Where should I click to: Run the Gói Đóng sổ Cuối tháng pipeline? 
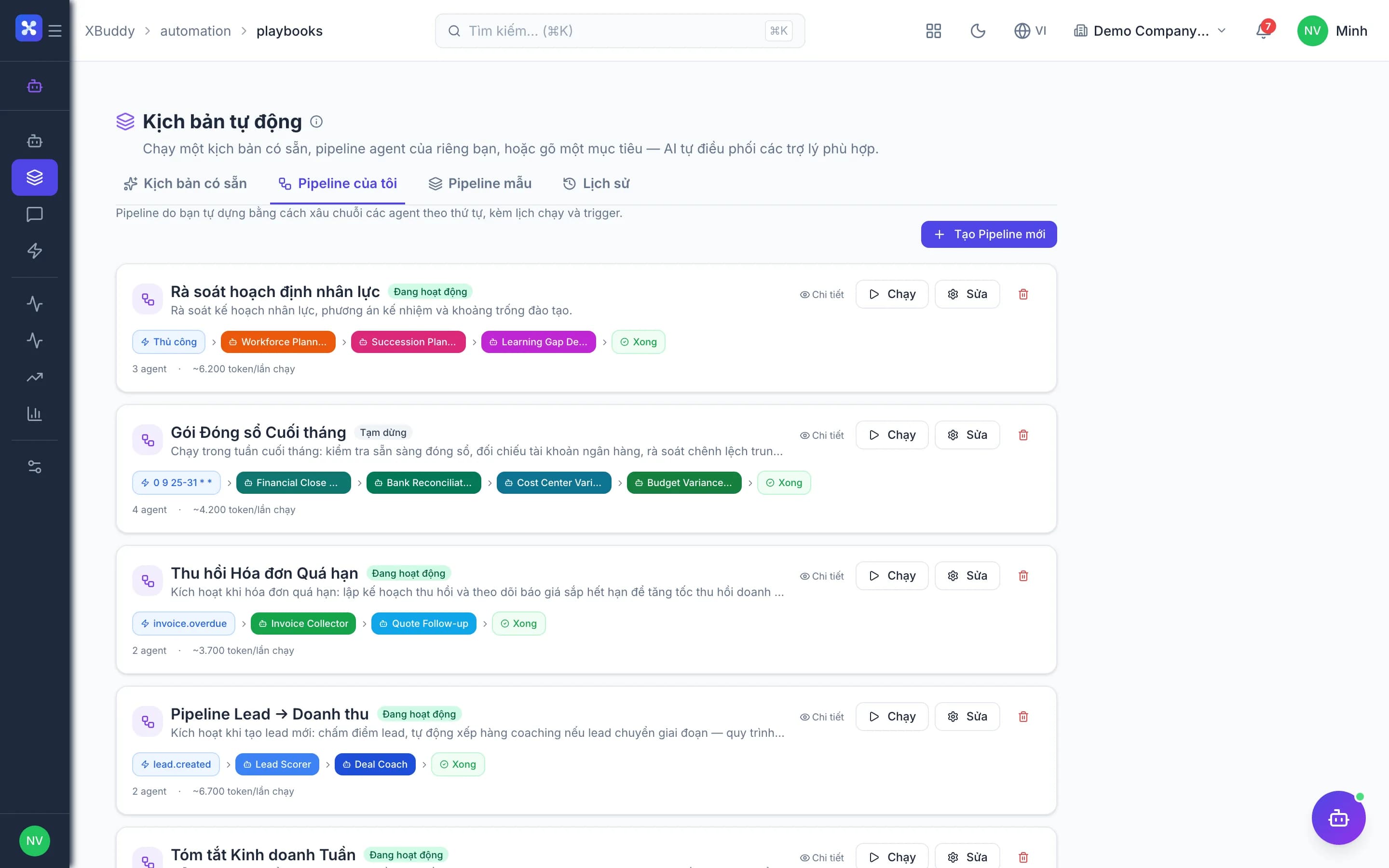pos(892,435)
